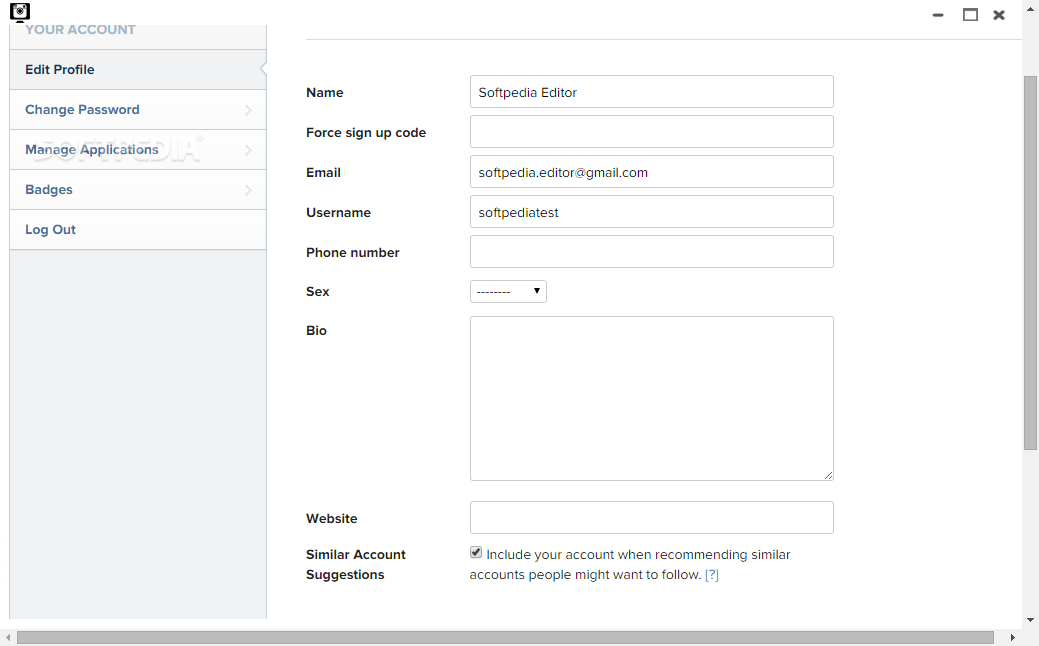Click chevron arrow next to Change Password

[248, 110]
